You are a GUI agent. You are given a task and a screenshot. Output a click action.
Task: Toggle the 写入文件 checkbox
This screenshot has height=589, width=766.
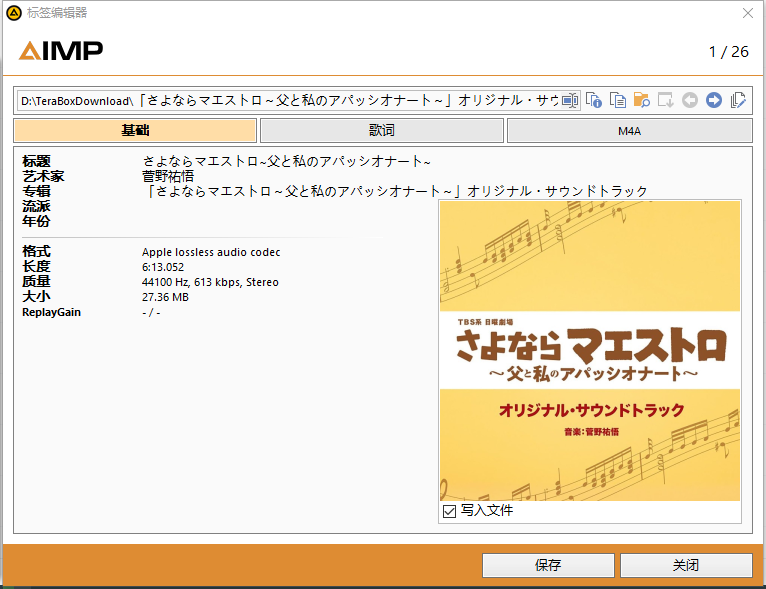pyautogui.click(x=449, y=511)
